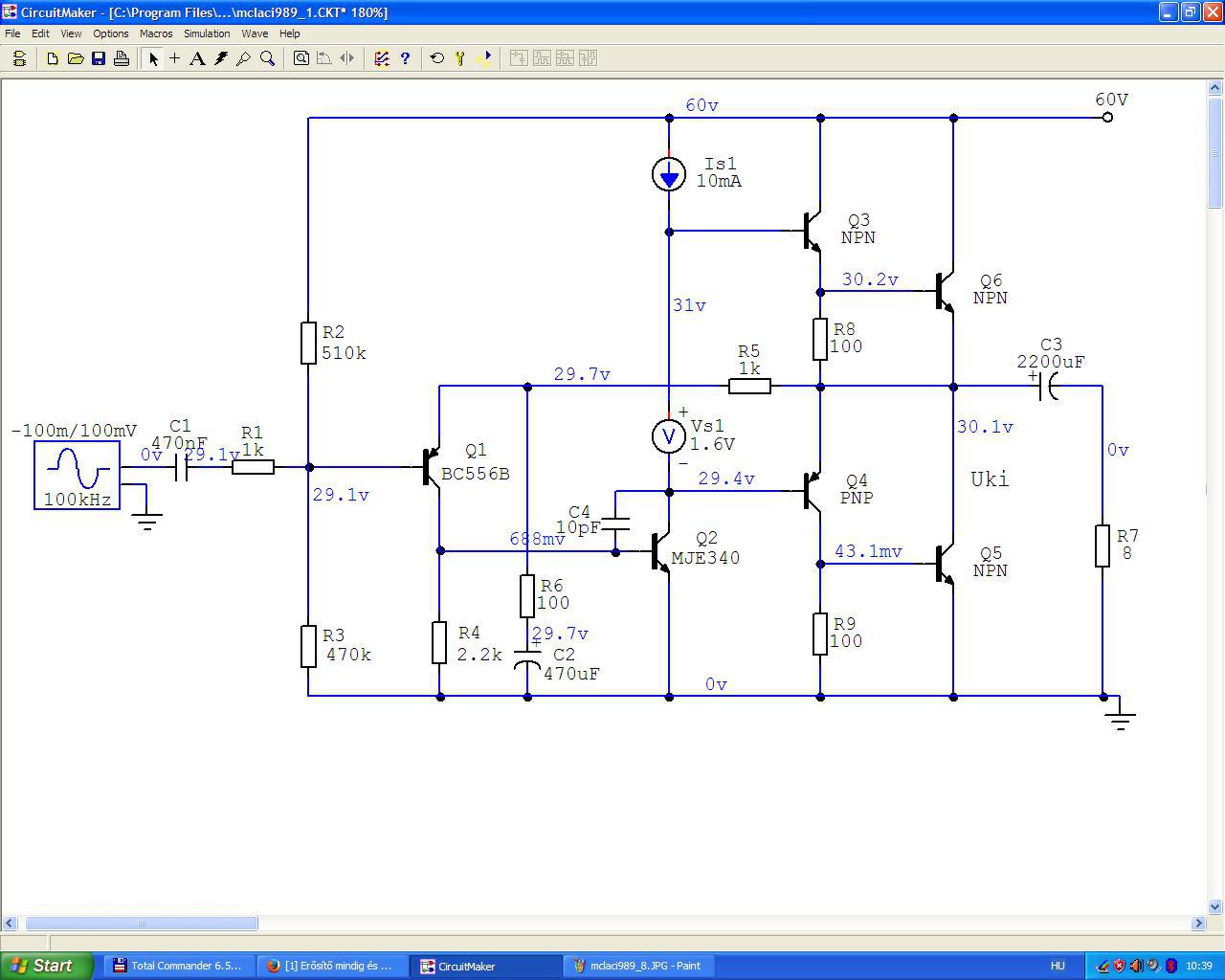Select the Zoom magnifier tool

(268, 58)
